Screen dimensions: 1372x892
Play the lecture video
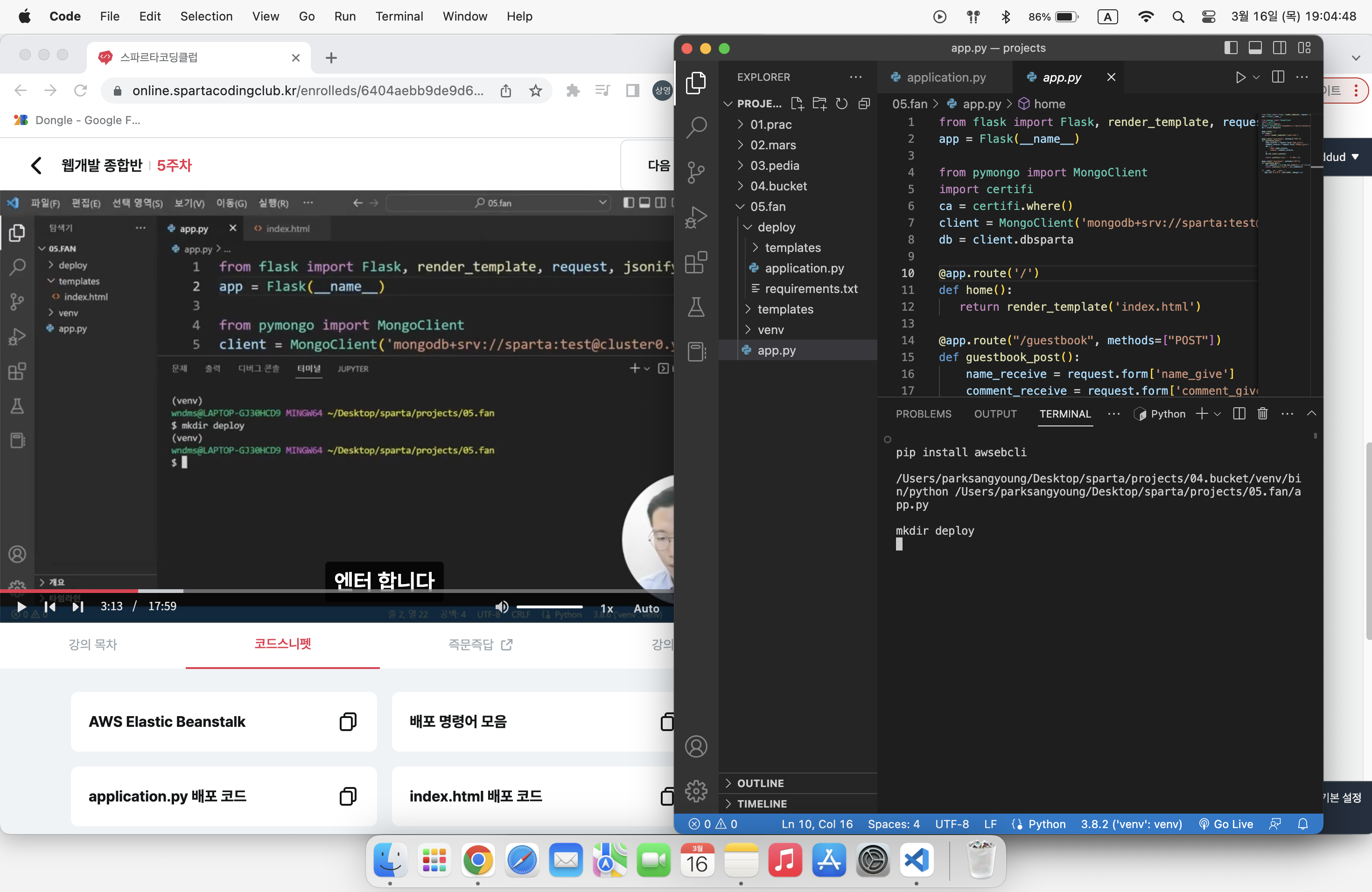point(21,607)
